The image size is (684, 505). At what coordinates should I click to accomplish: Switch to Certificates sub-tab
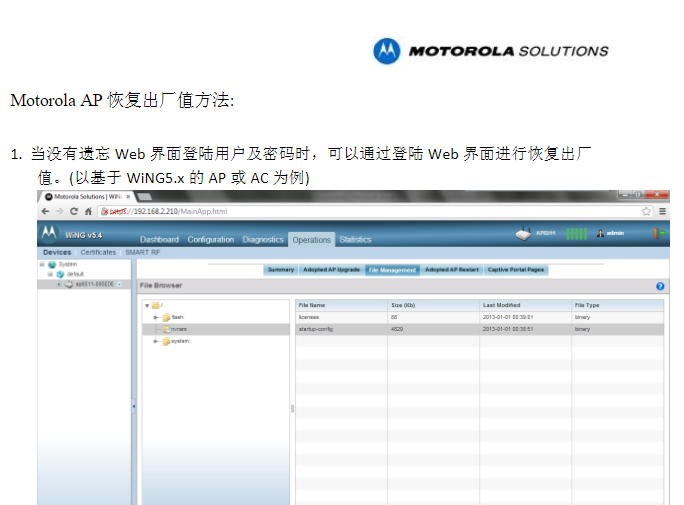point(98,252)
